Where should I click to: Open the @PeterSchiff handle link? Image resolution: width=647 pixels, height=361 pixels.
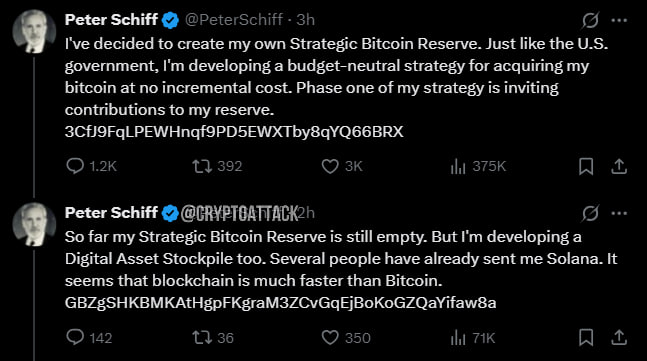234,20
